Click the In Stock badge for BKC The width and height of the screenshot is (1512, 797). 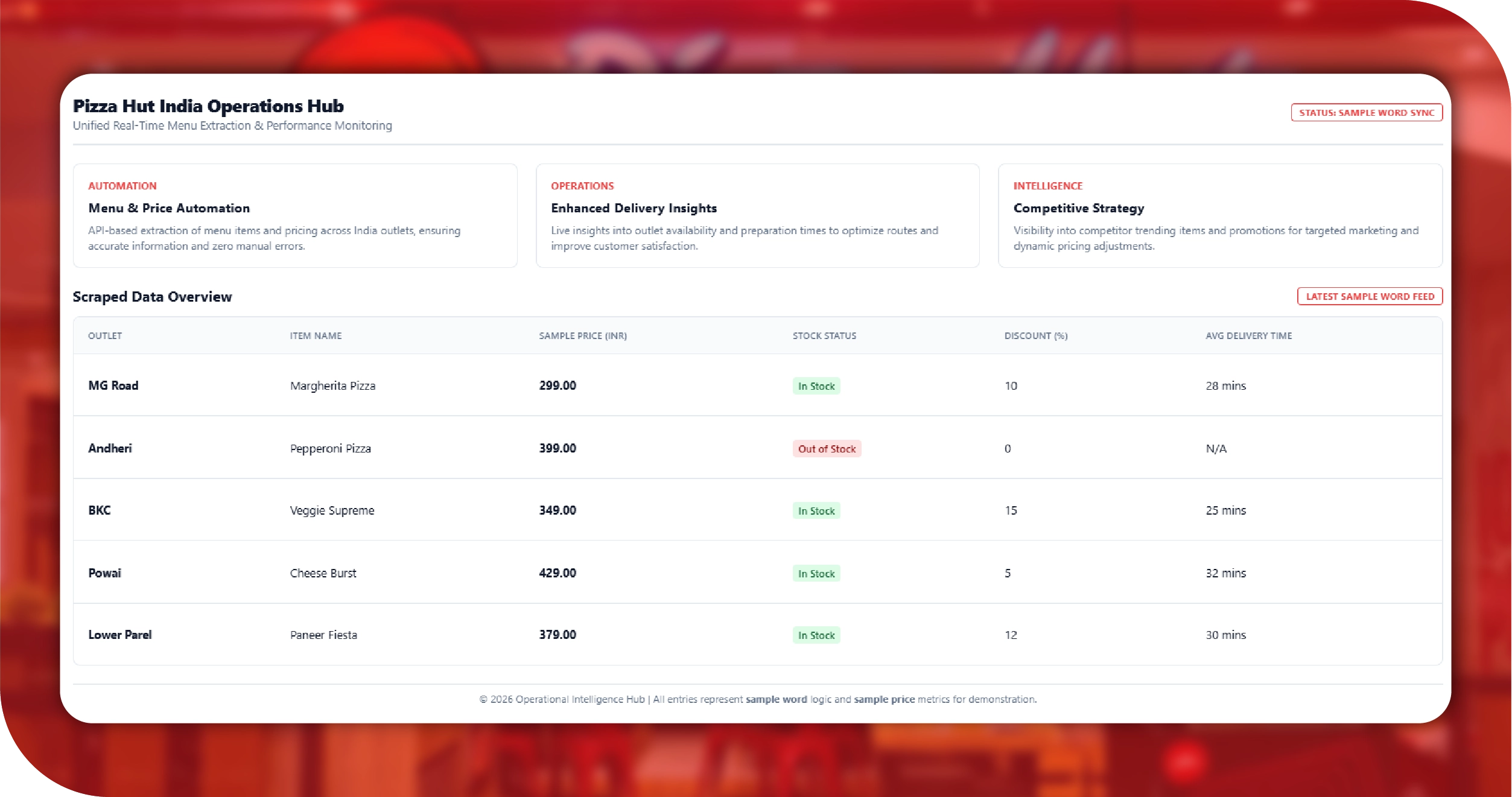point(816,511)
